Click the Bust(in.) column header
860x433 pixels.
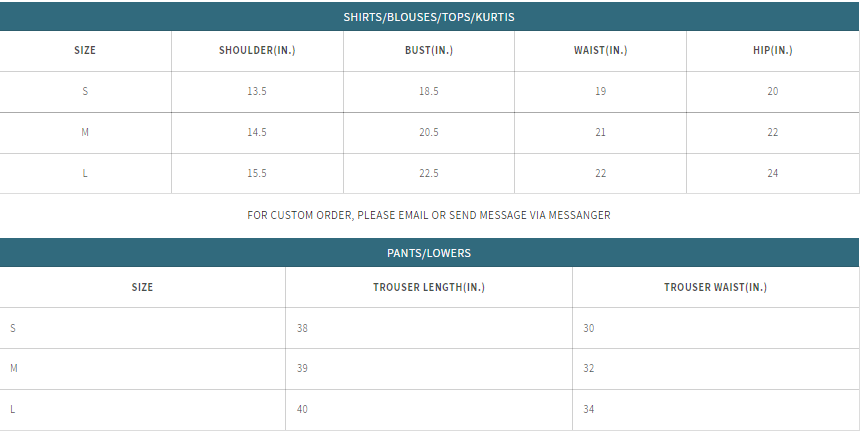click(429, 51)
